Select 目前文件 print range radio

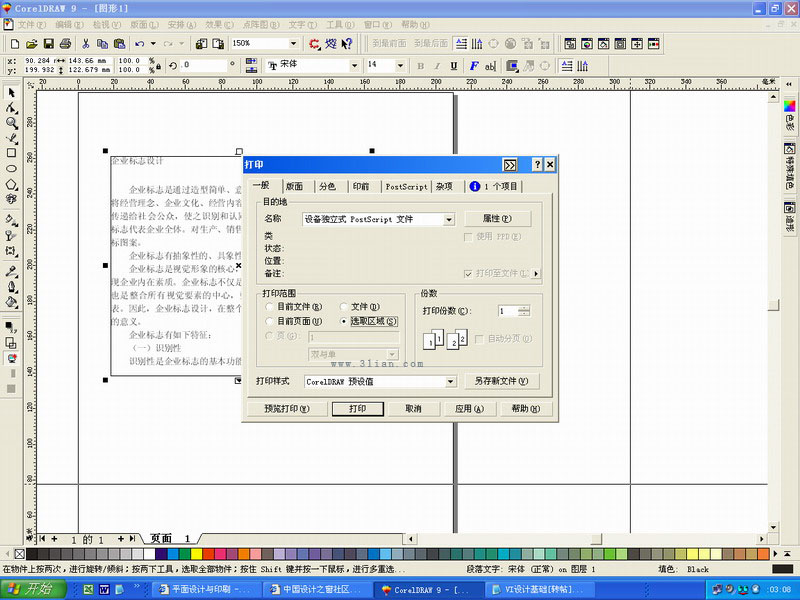point(294,307)
